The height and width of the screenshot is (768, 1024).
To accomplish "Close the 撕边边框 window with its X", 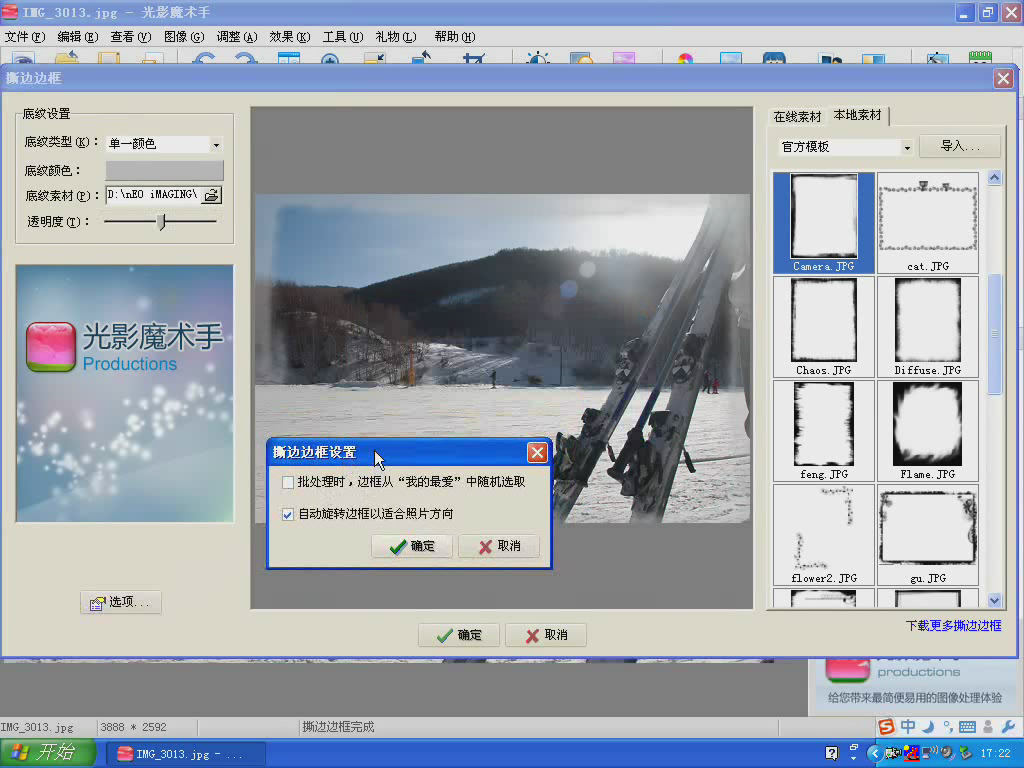I will [x=1003, y=78].
